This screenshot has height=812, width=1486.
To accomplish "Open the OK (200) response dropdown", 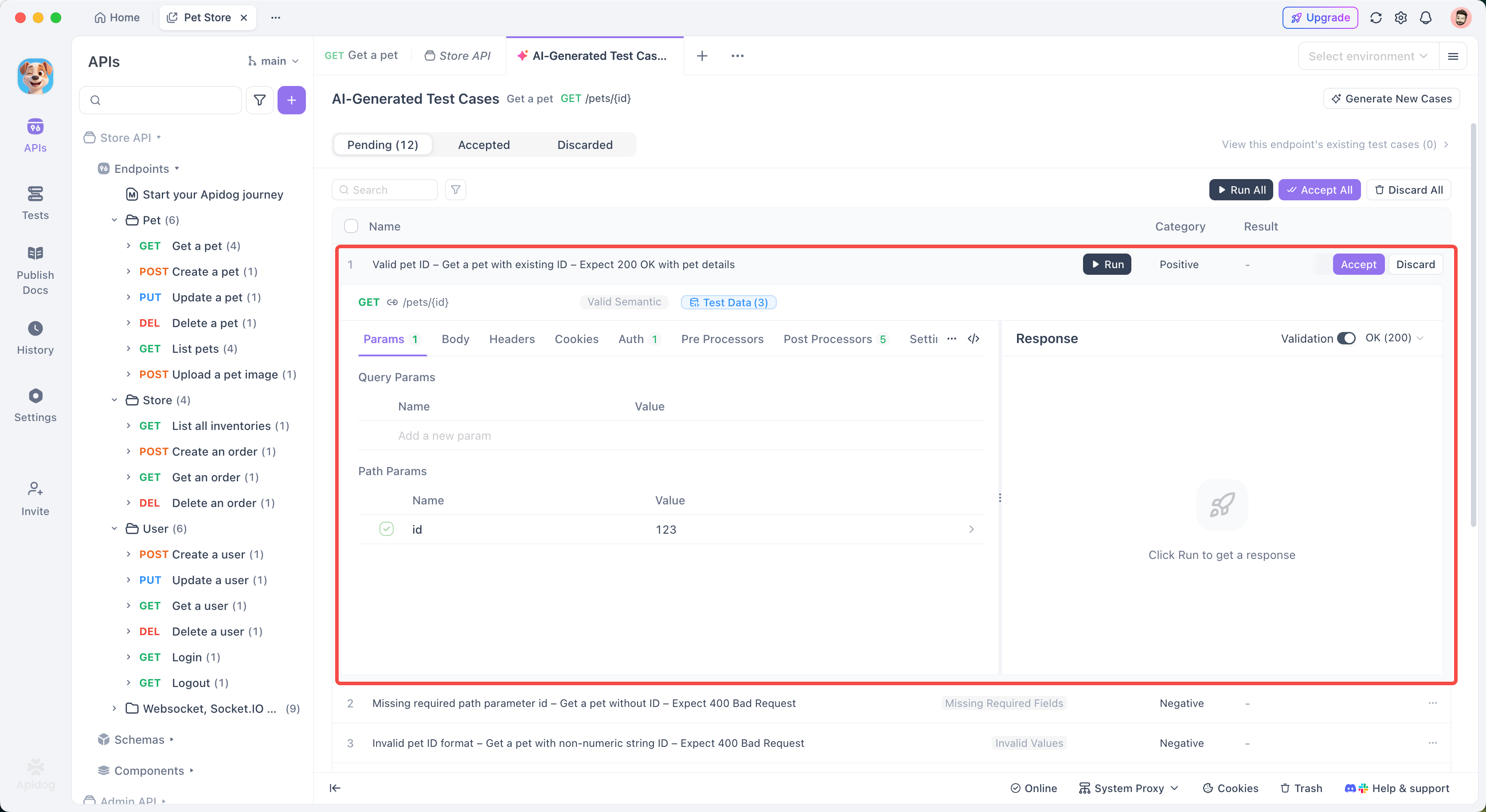I will point(1394,338).
